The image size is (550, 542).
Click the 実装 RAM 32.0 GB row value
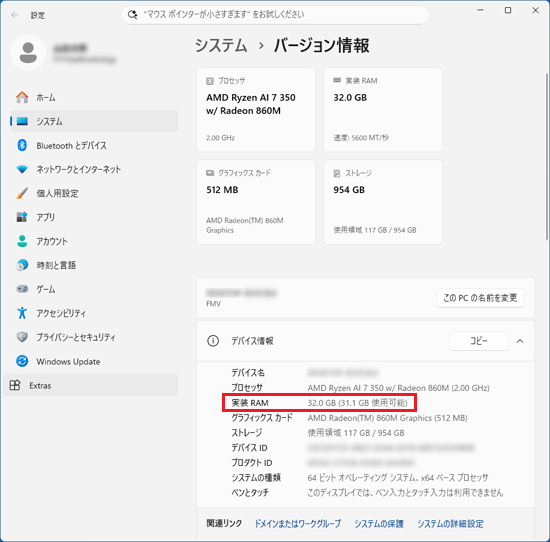[357, 403]
